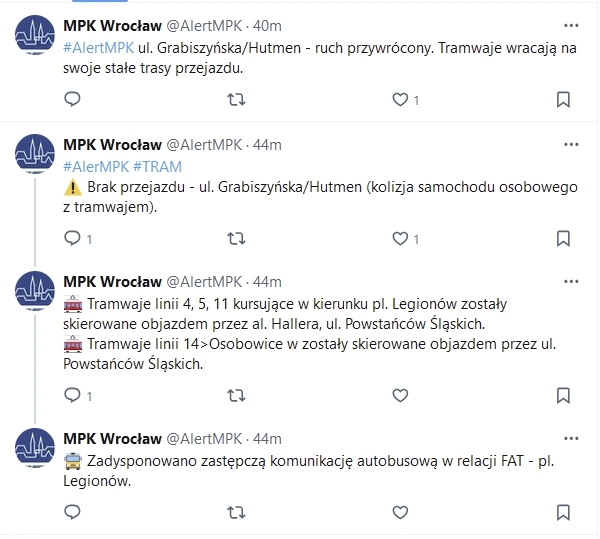Retweet the 'Brak przejazdu' tweet
Viewport: 600px width, 539px height.
236,238
